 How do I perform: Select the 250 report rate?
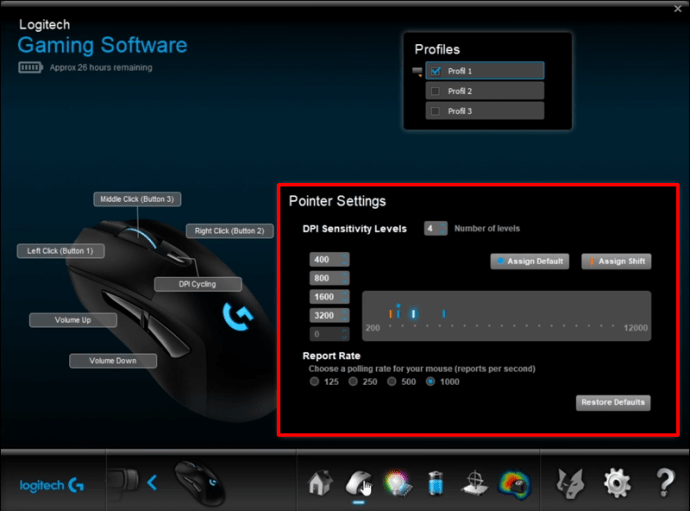(x=353, y=381)
